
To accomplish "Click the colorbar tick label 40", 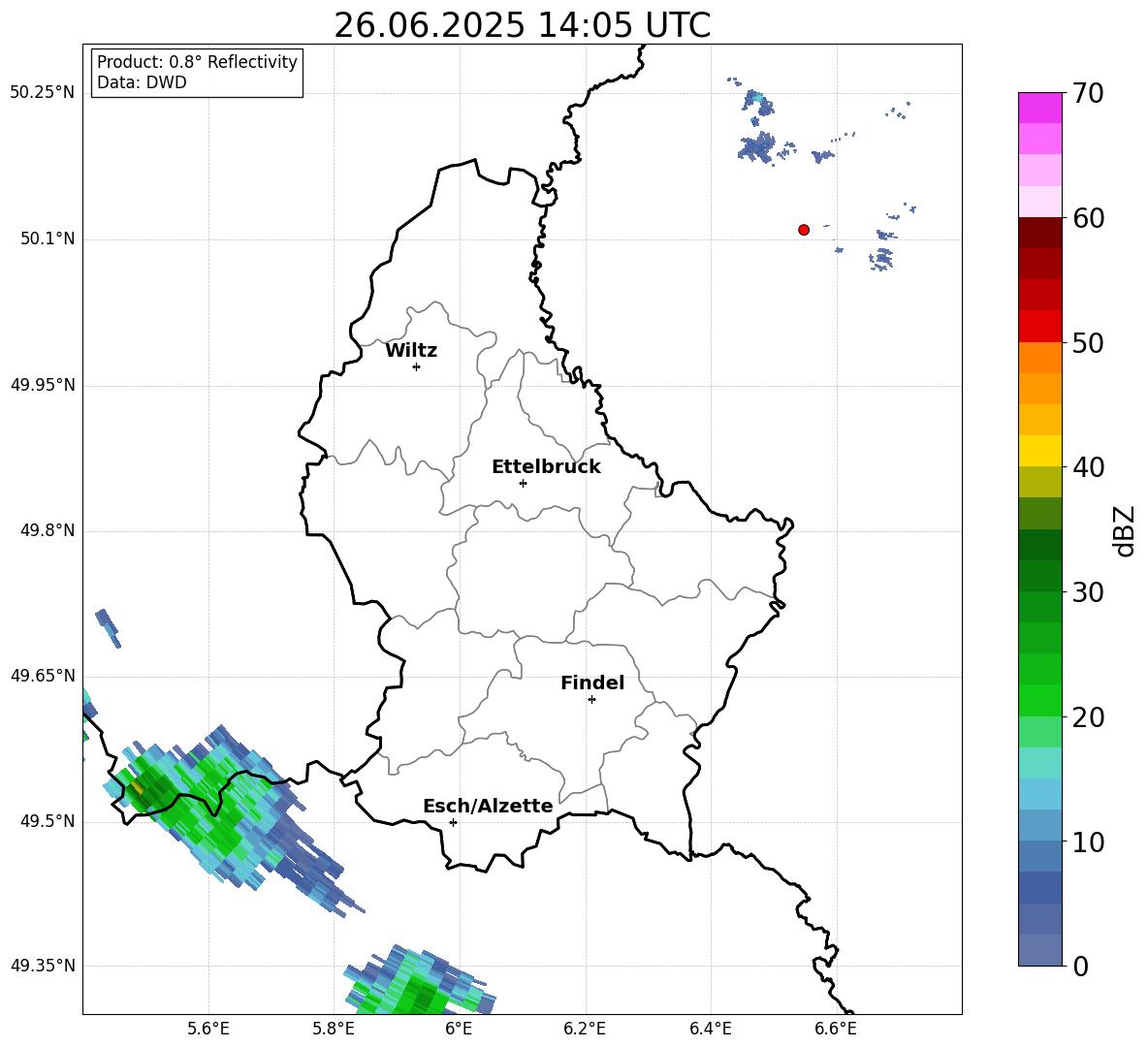I will (x=1088, y=467).
